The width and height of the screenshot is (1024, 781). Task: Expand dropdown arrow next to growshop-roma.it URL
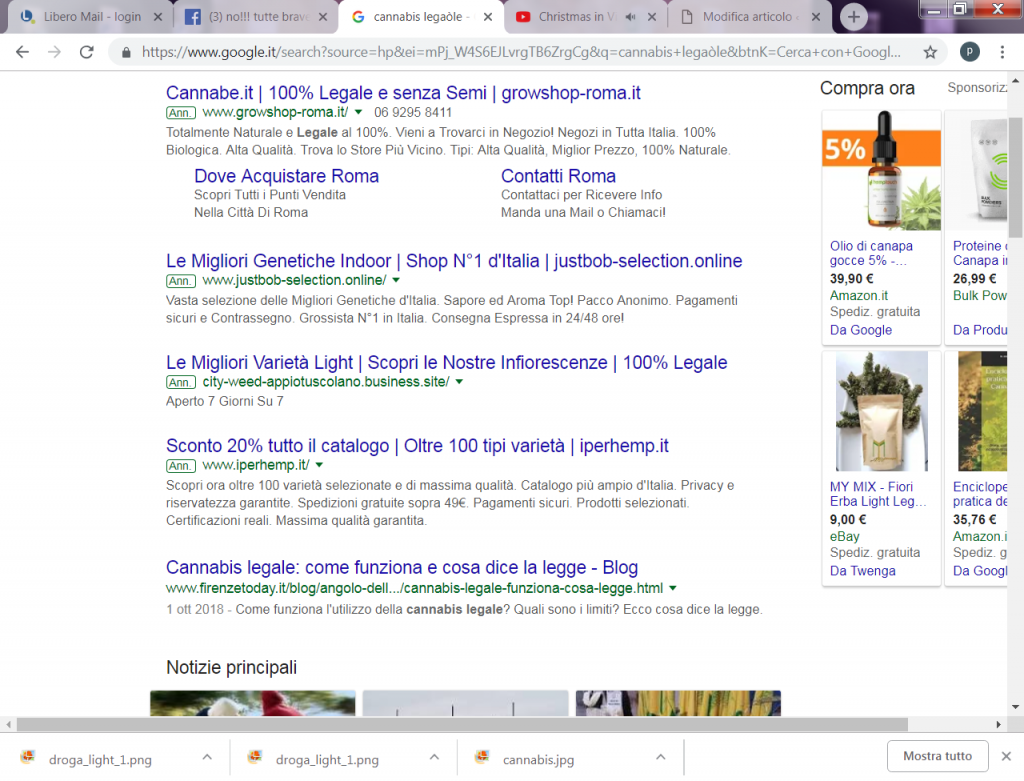point(358,113)
